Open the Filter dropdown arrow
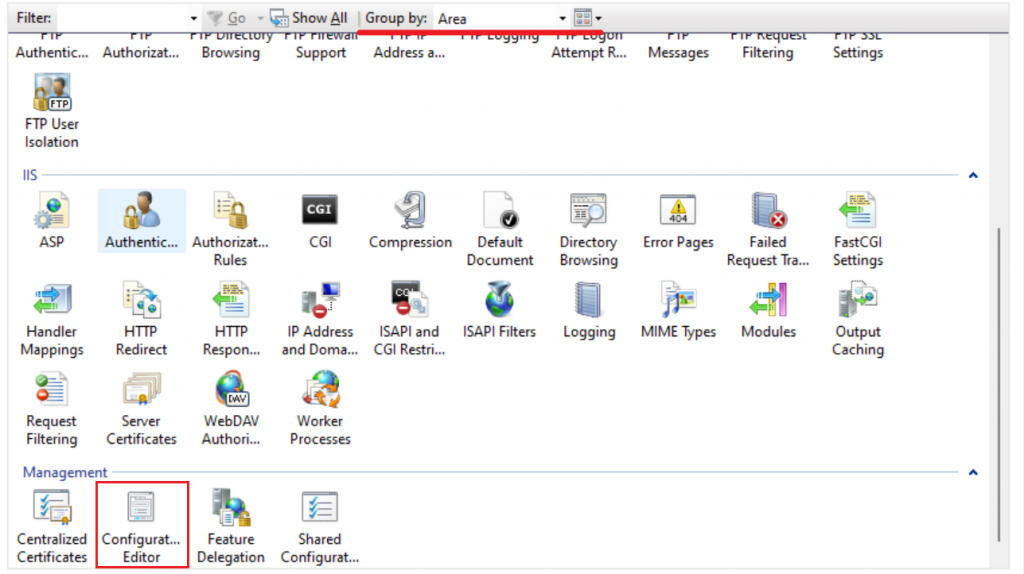 coord(193,18)
